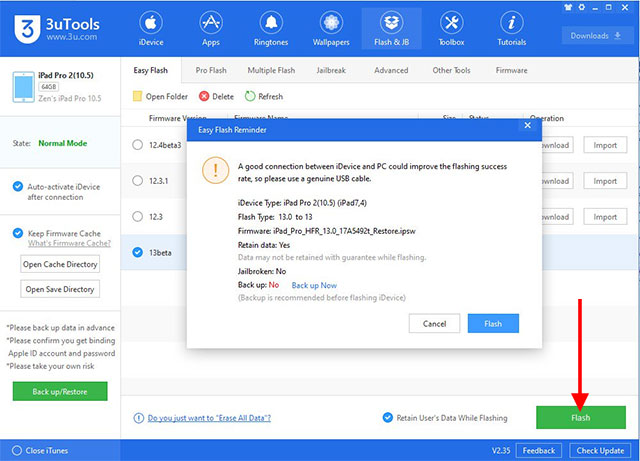Click the Back up Now link
This screenshot has width=640, height=461.
point(312,285)
